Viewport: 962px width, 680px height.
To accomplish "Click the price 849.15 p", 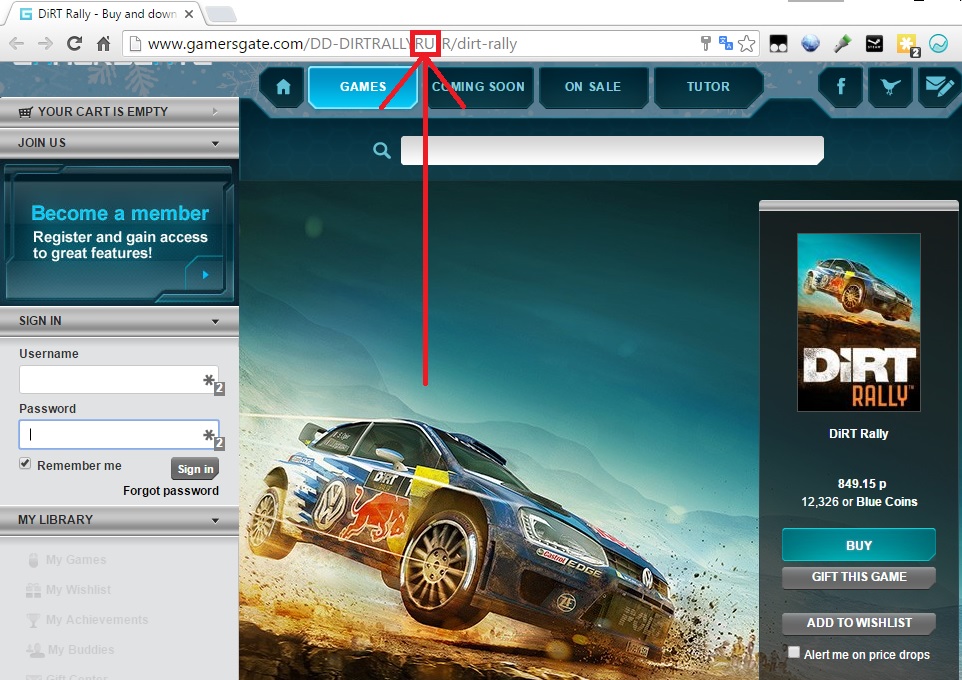I will pos(861,483).
